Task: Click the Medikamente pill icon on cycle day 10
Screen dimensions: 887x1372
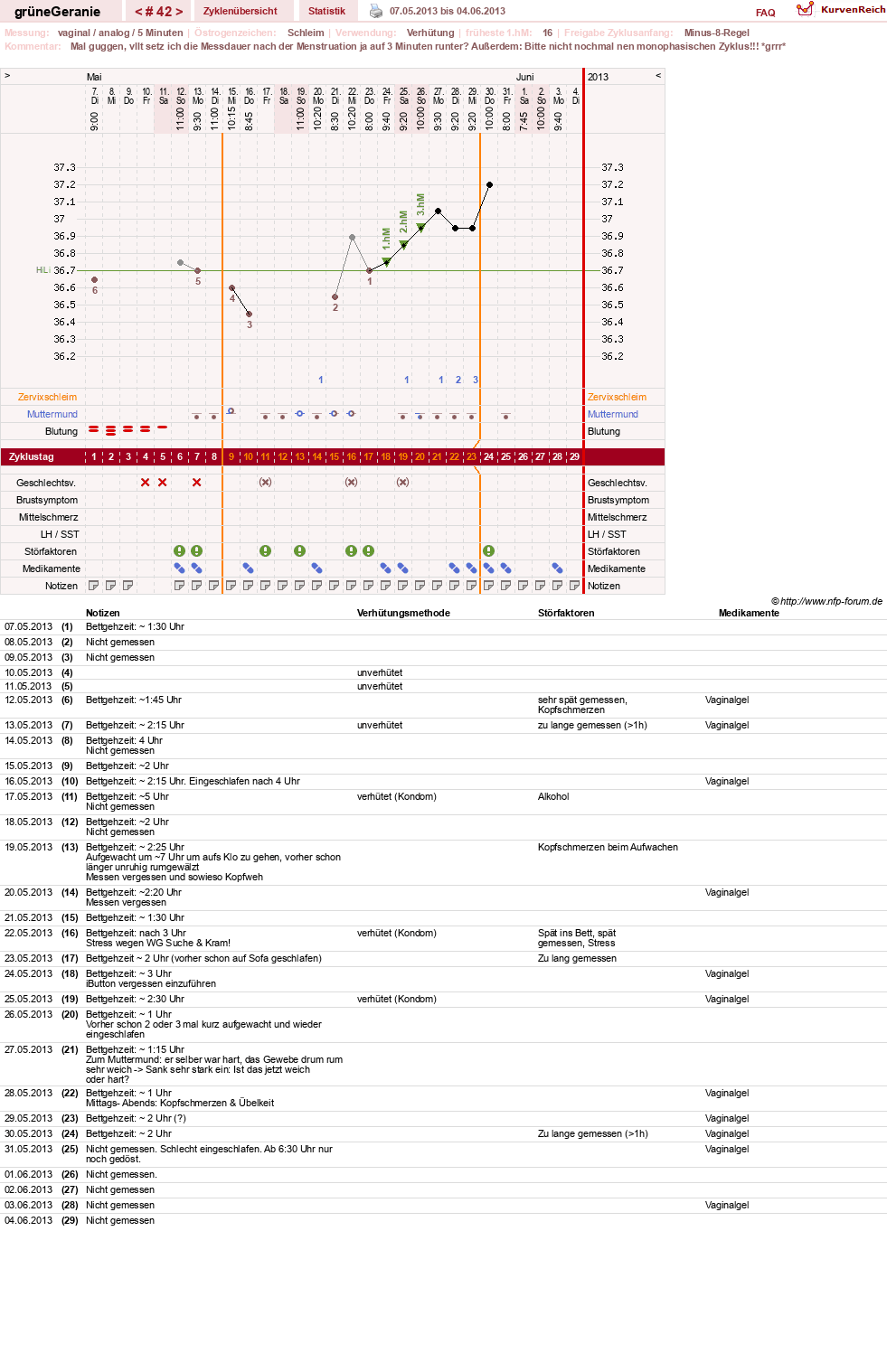Action: pyautogui.click(x=249, y=569)
